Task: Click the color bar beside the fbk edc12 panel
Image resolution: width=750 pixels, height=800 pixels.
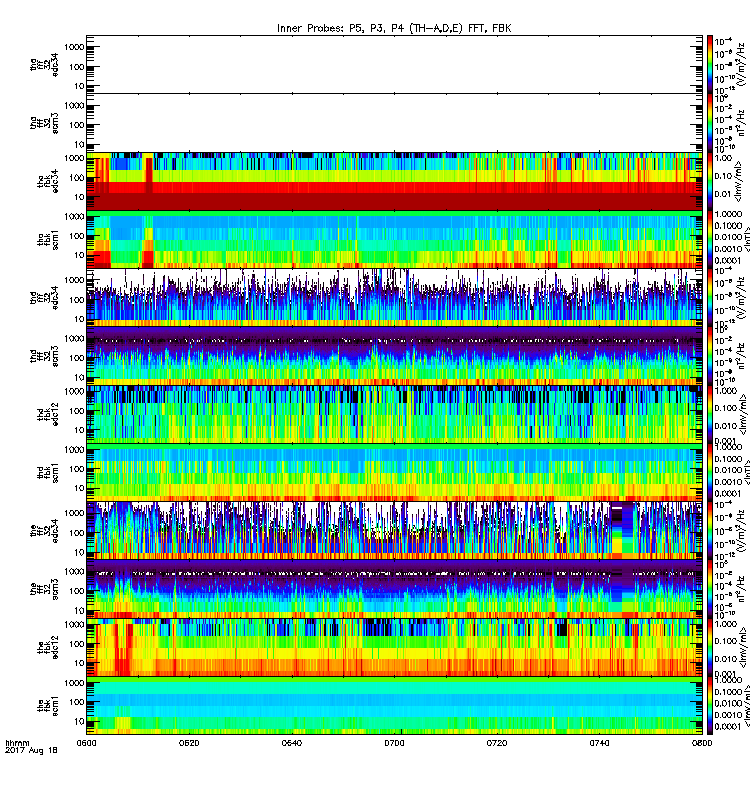Action: (x=710, y=647)
